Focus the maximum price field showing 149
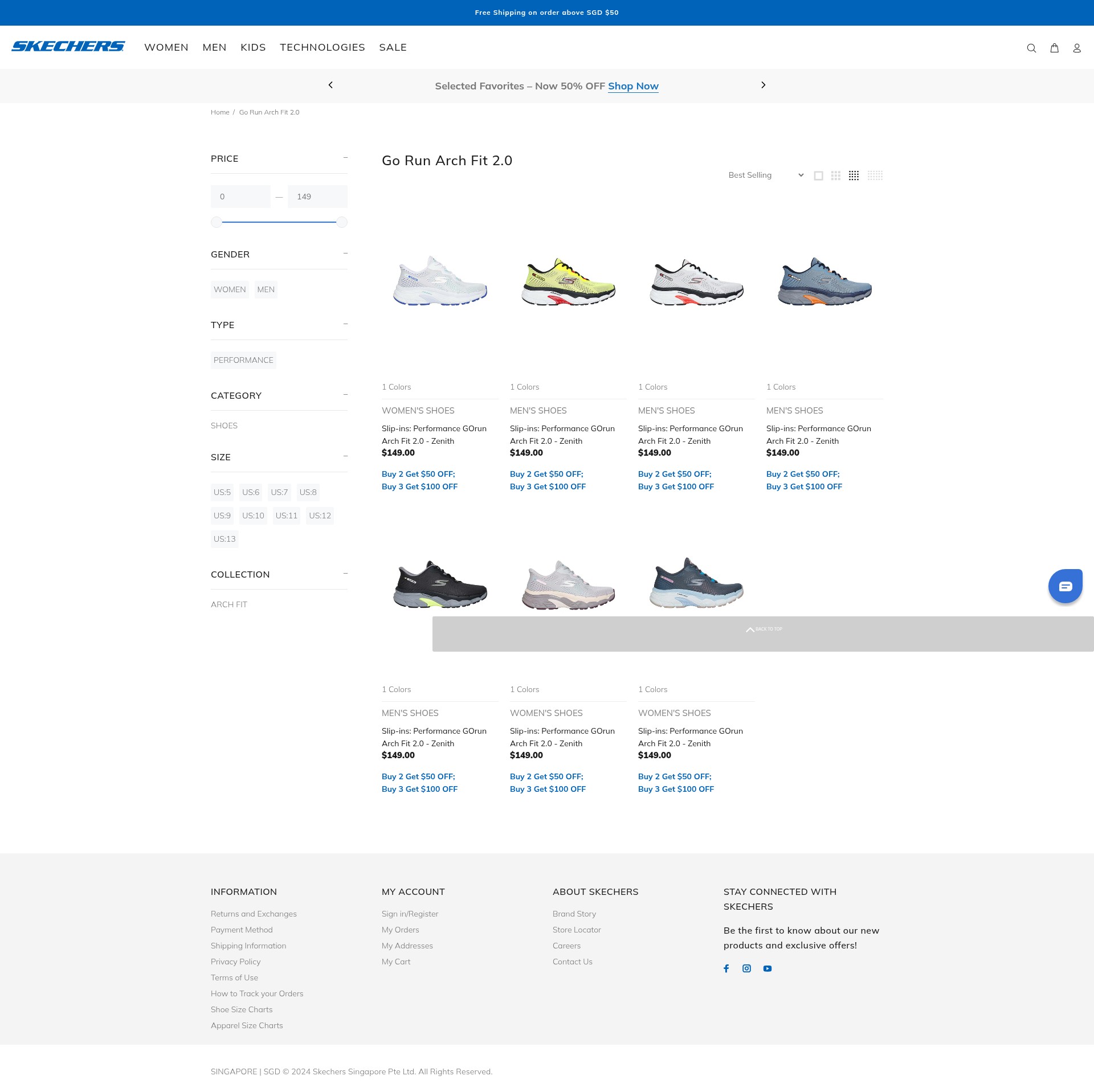This screenshot has height=1092, width=1094. [x=317, y=197]
